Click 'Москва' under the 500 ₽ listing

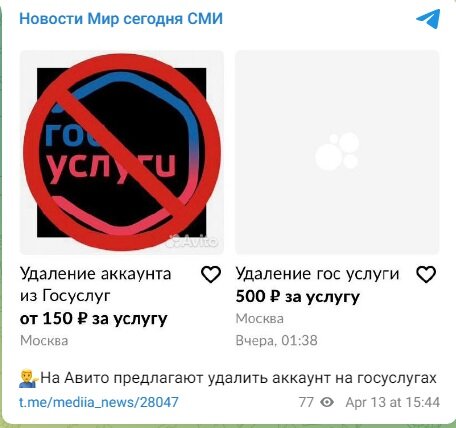[x=260, y=319]
